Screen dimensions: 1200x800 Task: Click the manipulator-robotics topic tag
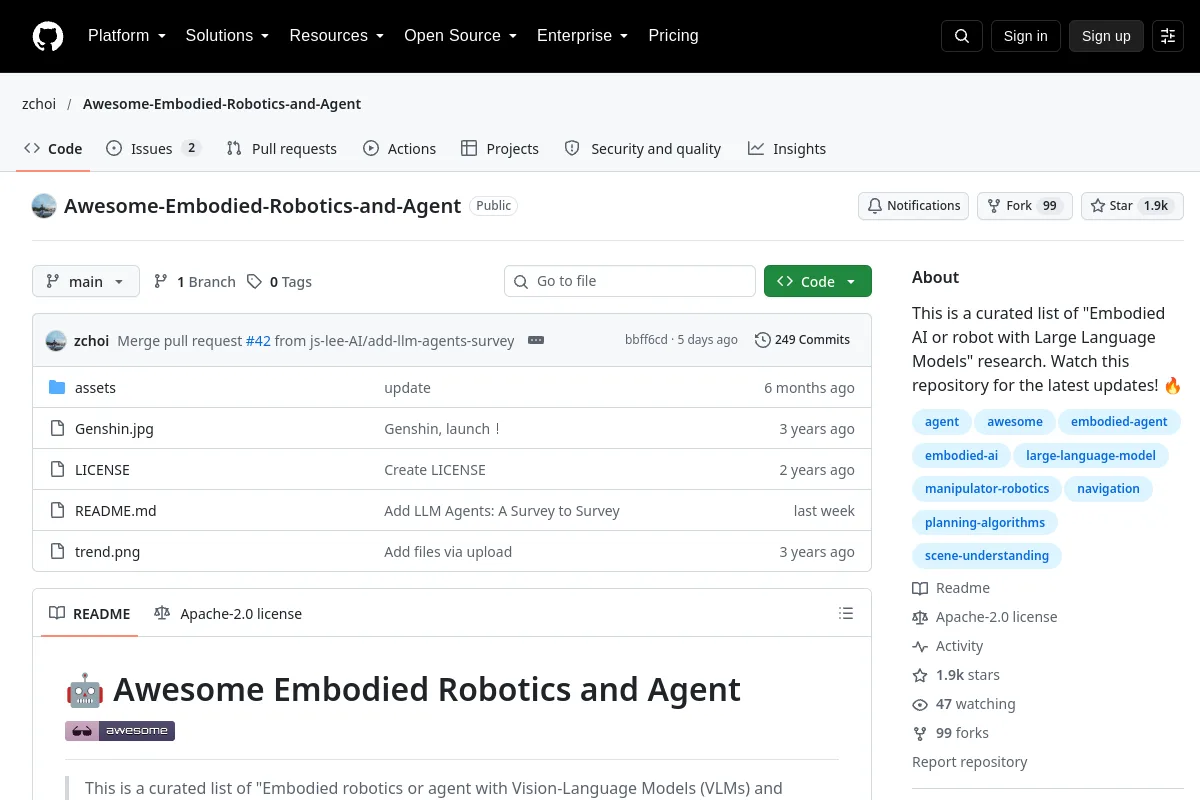987,489
